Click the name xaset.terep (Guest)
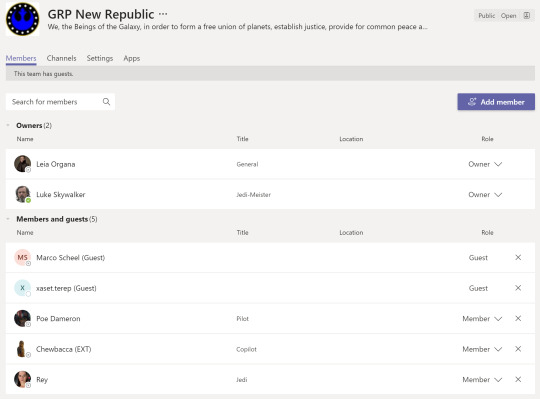540x399 pixels. (66, 288)
